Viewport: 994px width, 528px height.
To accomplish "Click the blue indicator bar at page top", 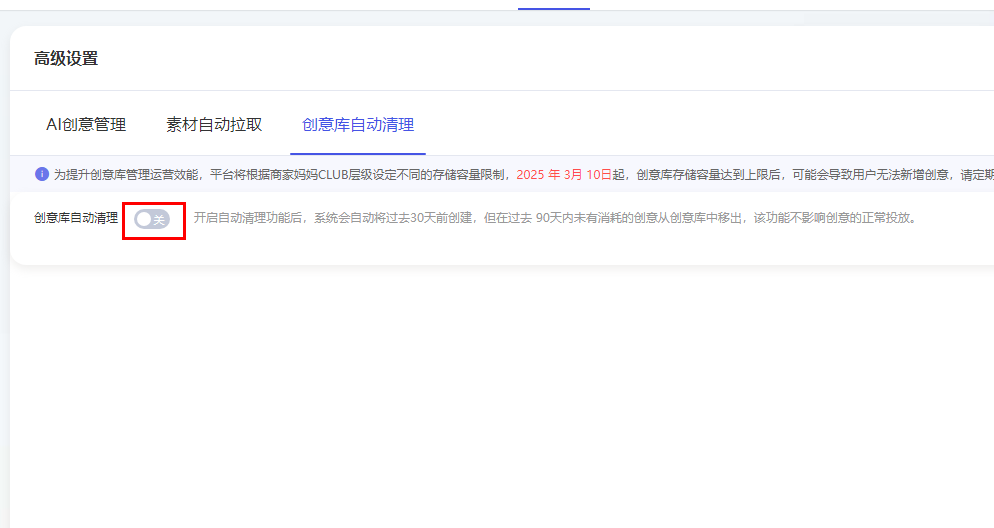I will (x=554, y=8).
